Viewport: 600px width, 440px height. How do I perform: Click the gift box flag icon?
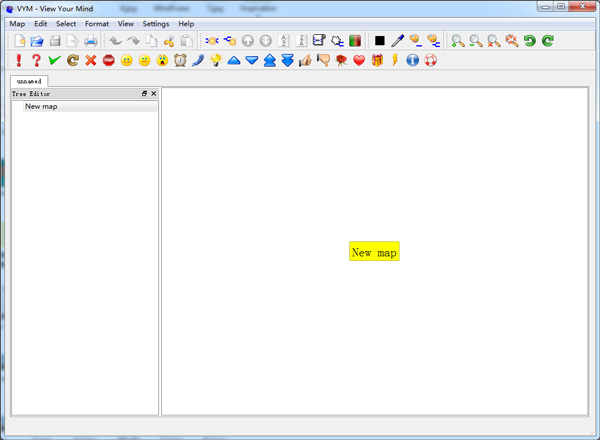[x=377, y=61]
